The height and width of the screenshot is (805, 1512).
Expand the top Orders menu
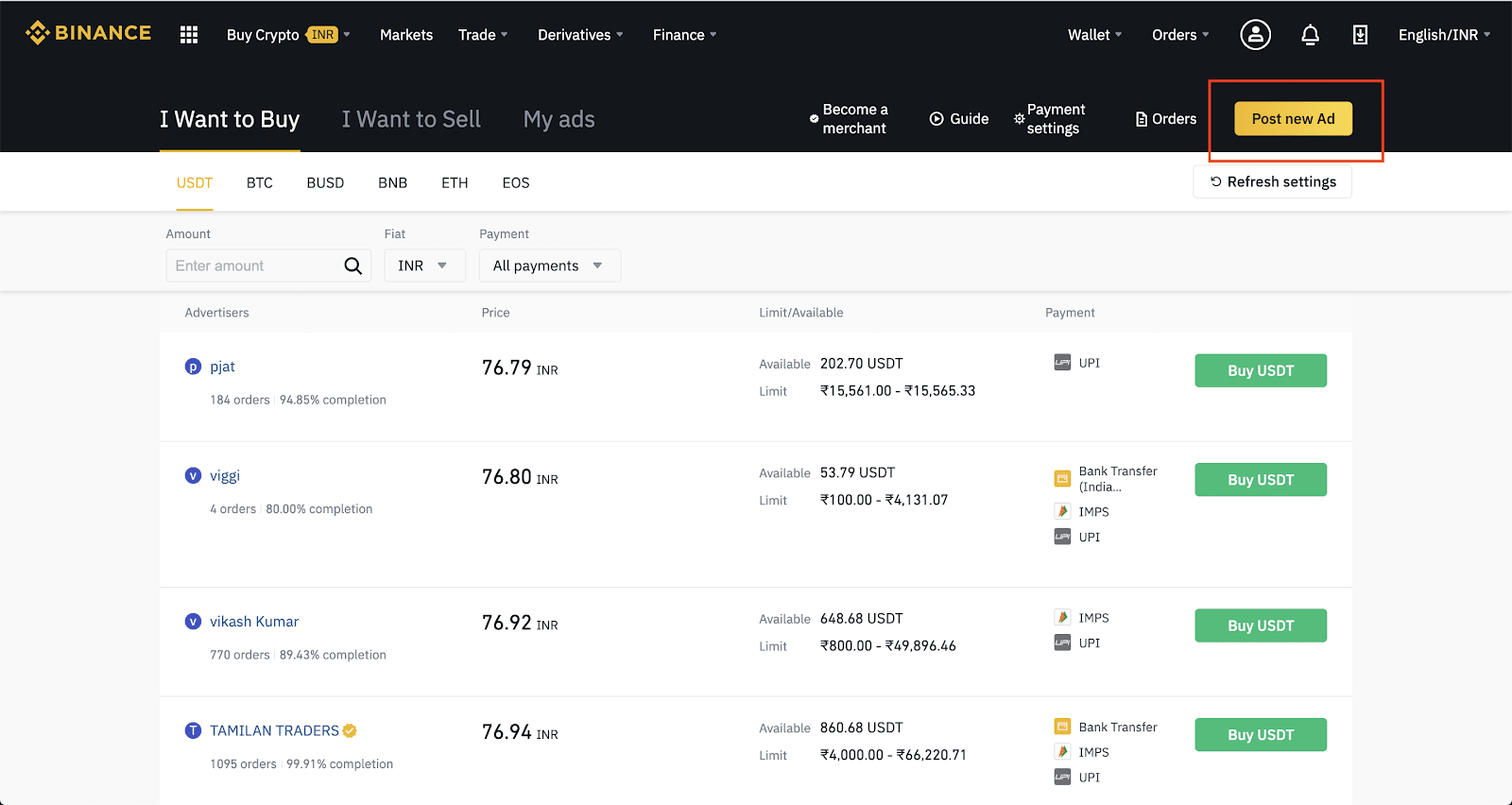[x=1180, y=35]
